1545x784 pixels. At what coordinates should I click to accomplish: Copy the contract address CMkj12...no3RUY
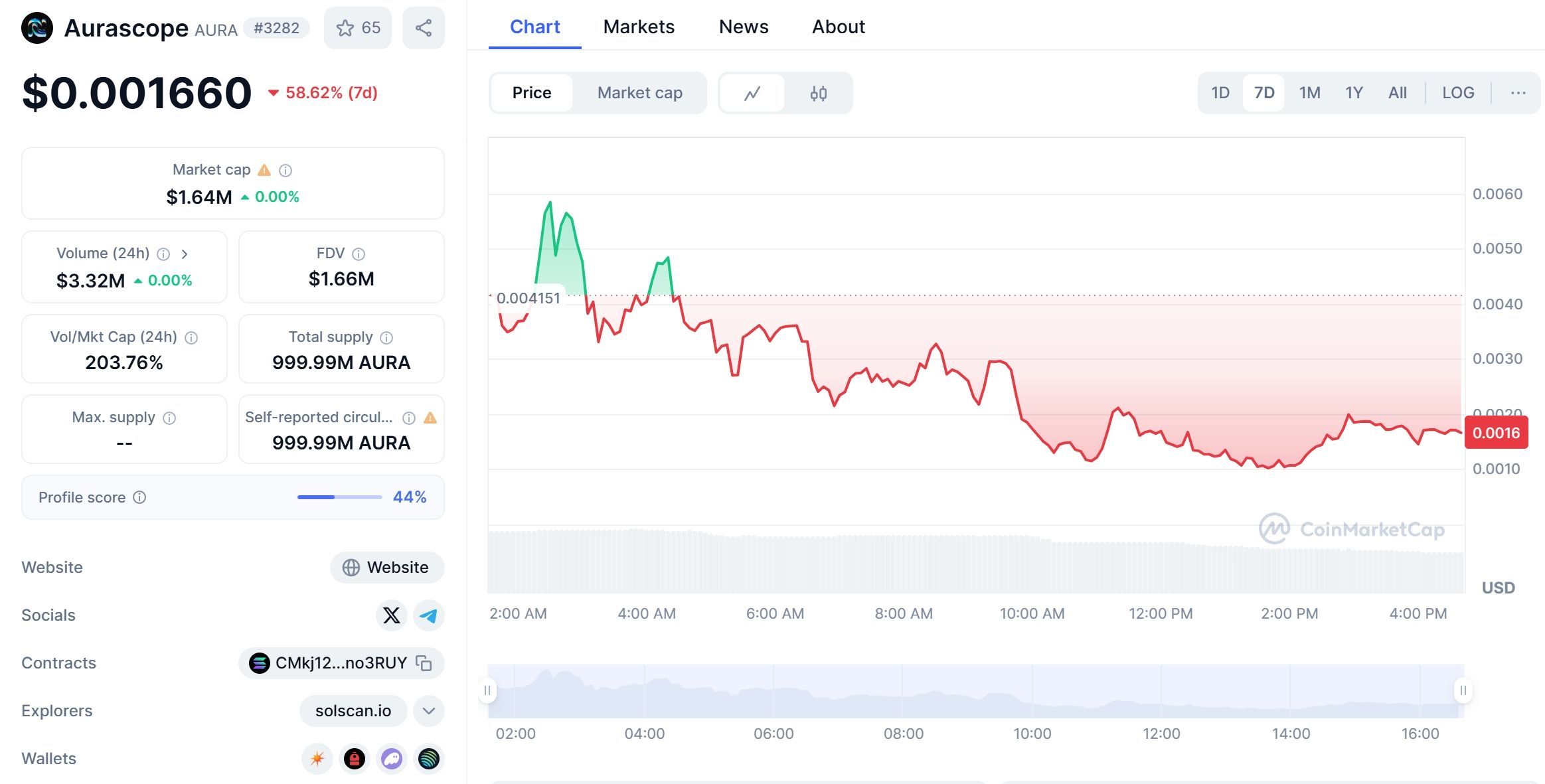click(x=423, y=663)
